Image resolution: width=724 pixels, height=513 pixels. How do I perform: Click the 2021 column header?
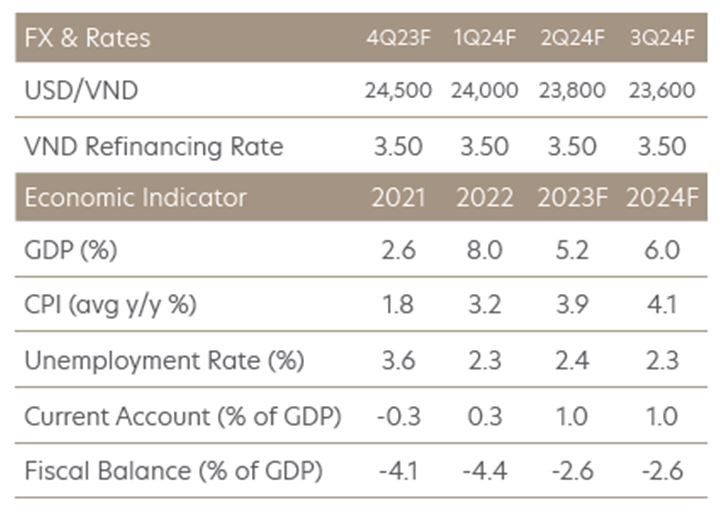(398, 197)
